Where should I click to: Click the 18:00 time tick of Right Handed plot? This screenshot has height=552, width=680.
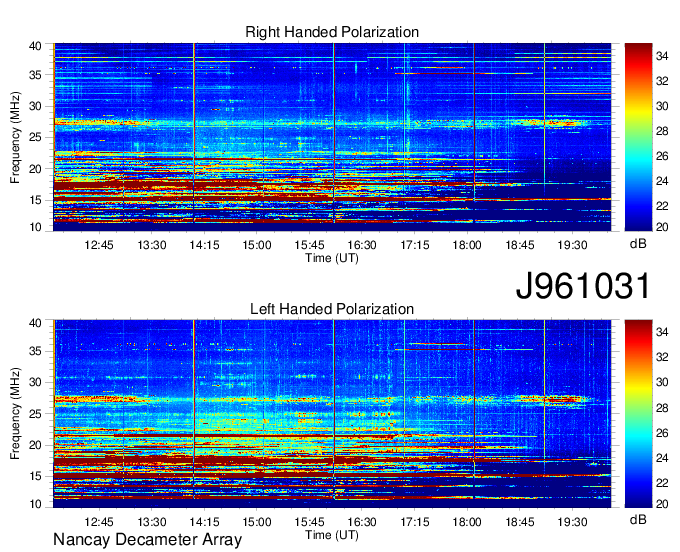tap(467, 245)
